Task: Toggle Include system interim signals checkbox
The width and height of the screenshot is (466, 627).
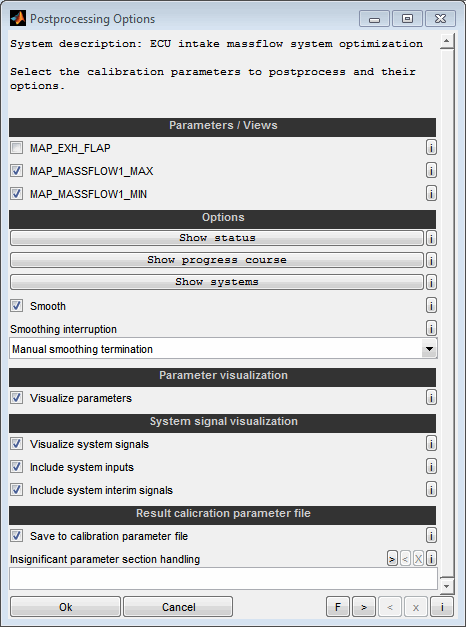Action: point(16,490)
